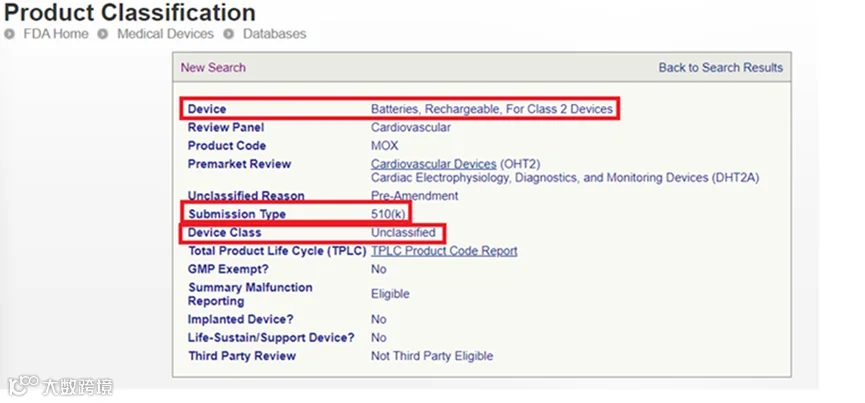Click the 'Product Code' label
The width and height of the screenshot is (865, 403).
click(227, 146)
